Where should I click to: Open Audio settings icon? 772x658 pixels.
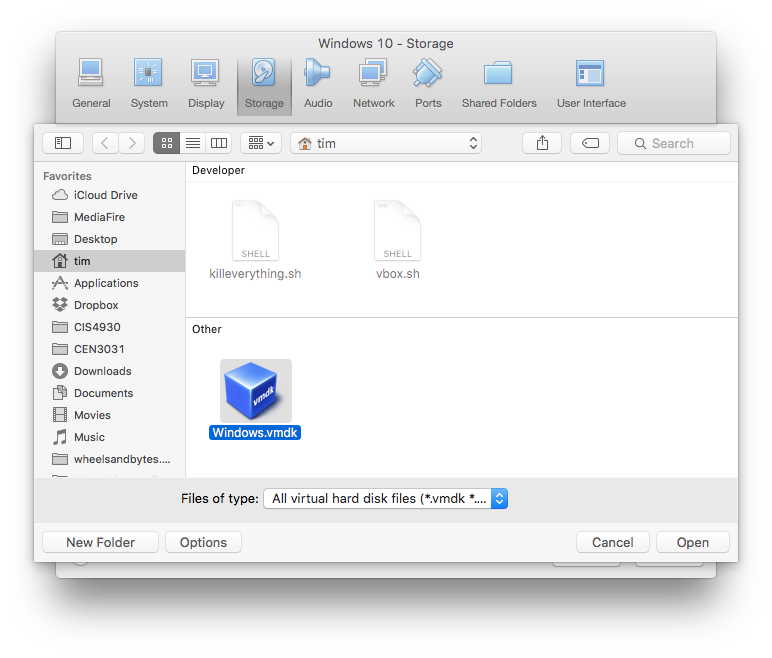(x=318, y=84)
